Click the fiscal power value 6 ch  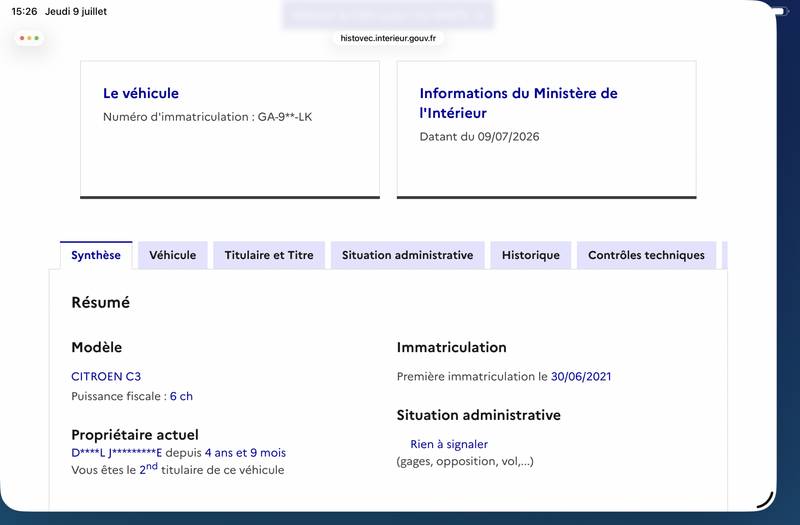pyautogui.click(x=181, y=396)
